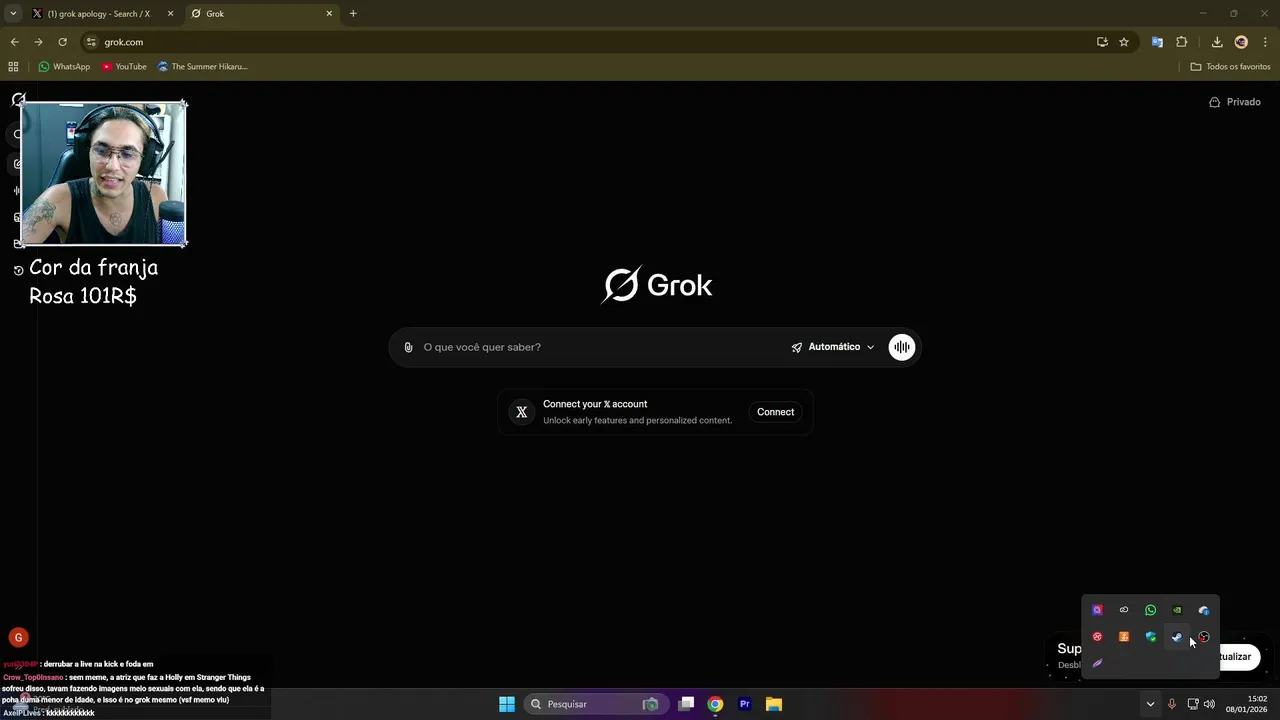Start voice mode with the waveform button
Screen dimensions: 1280x720
(902, 347)
